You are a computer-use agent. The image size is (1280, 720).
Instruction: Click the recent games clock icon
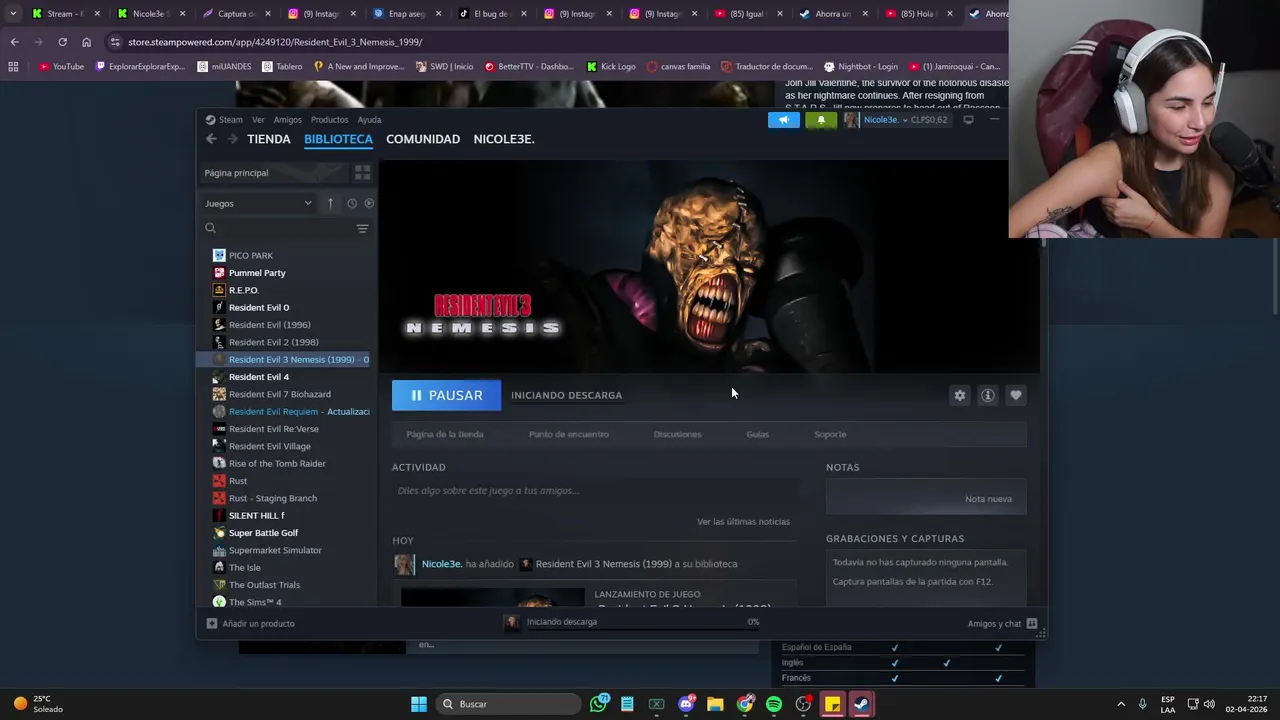(352, 203)
